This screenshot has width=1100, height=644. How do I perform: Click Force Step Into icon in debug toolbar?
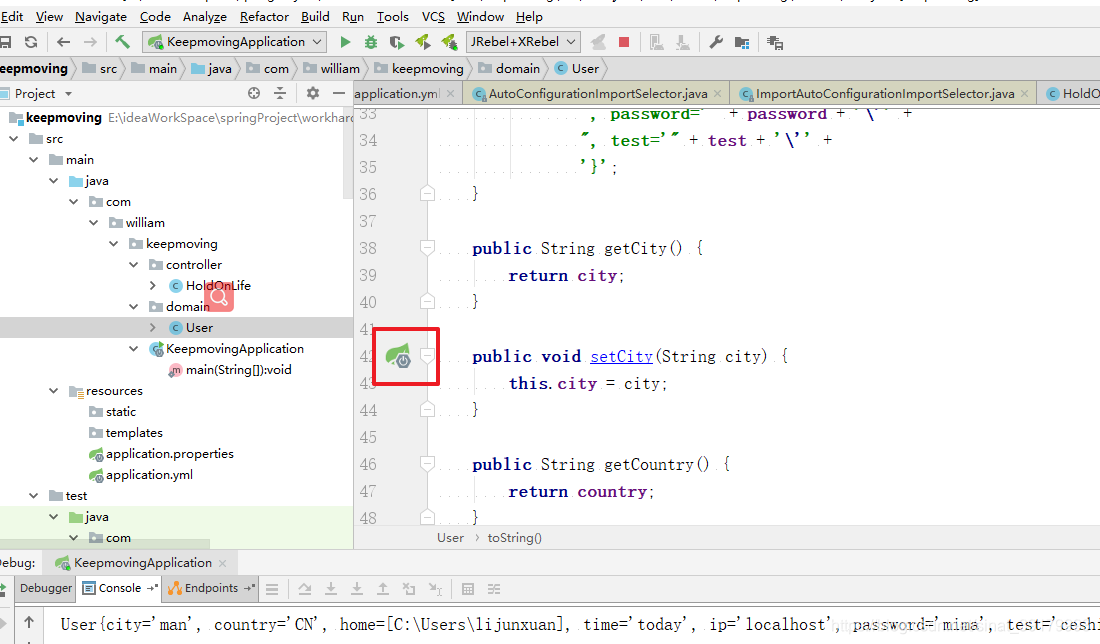(356, 589)
